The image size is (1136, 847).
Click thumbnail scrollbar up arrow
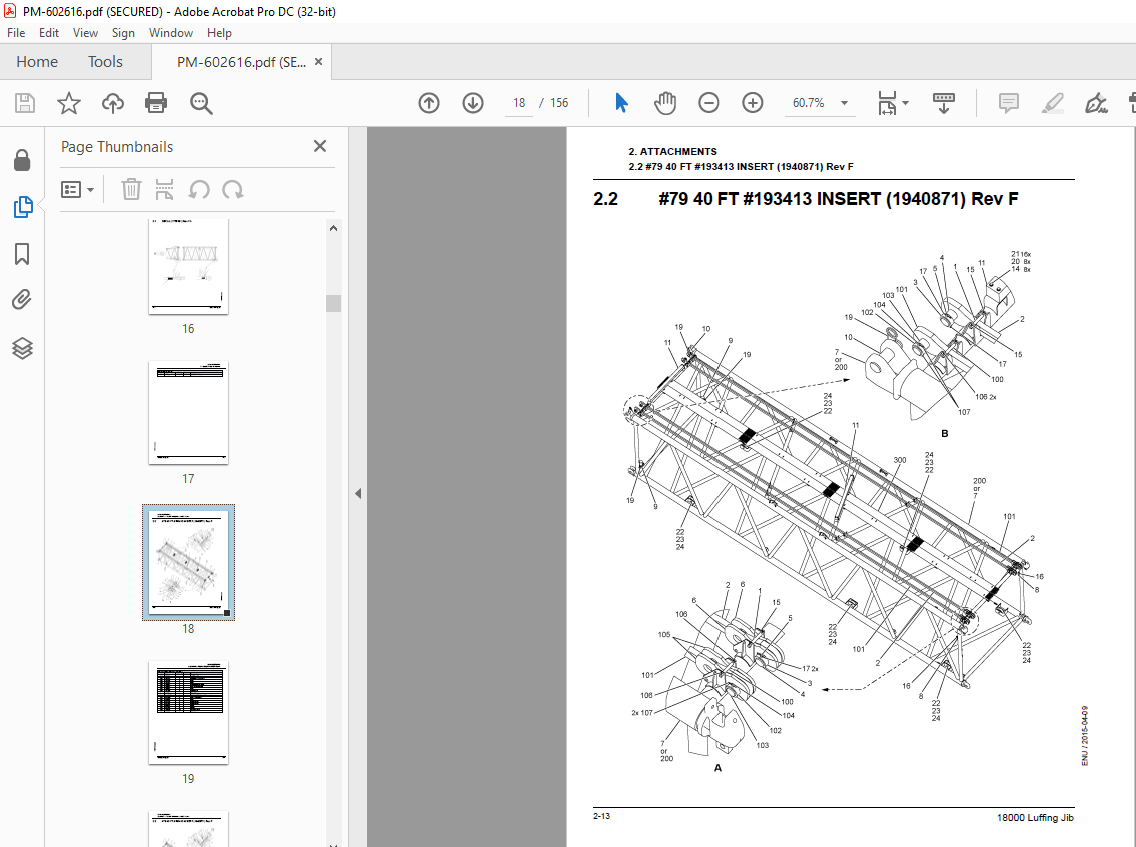coord(333,228)
